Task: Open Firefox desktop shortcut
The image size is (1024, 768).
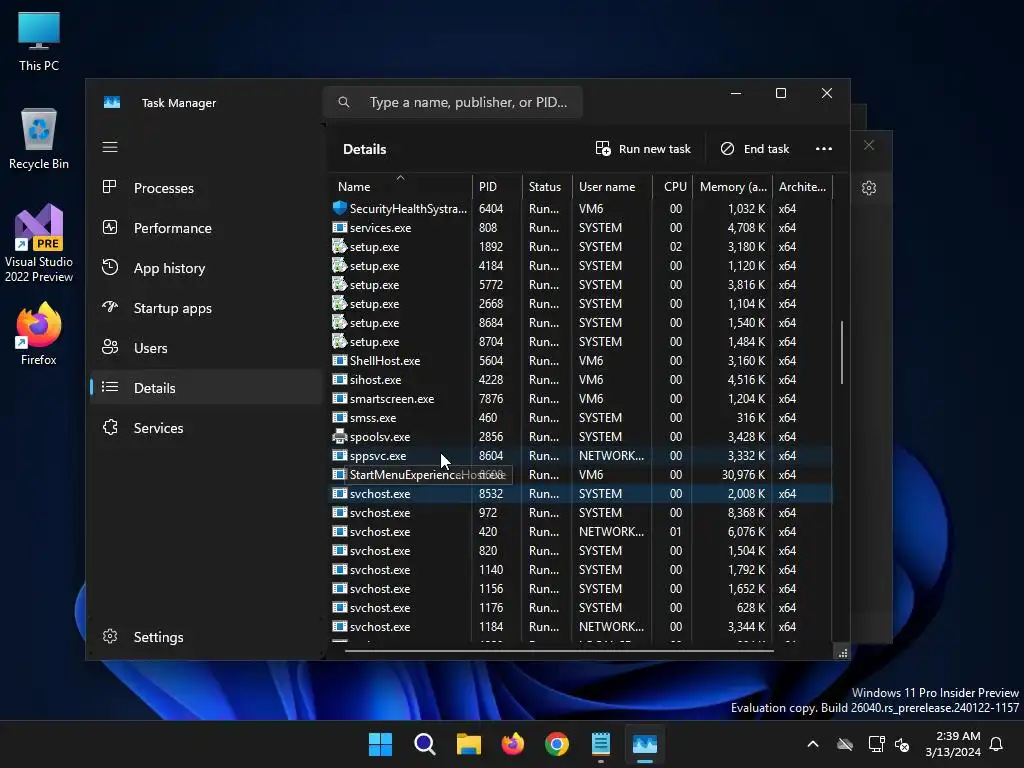Action: click(39, 334)
